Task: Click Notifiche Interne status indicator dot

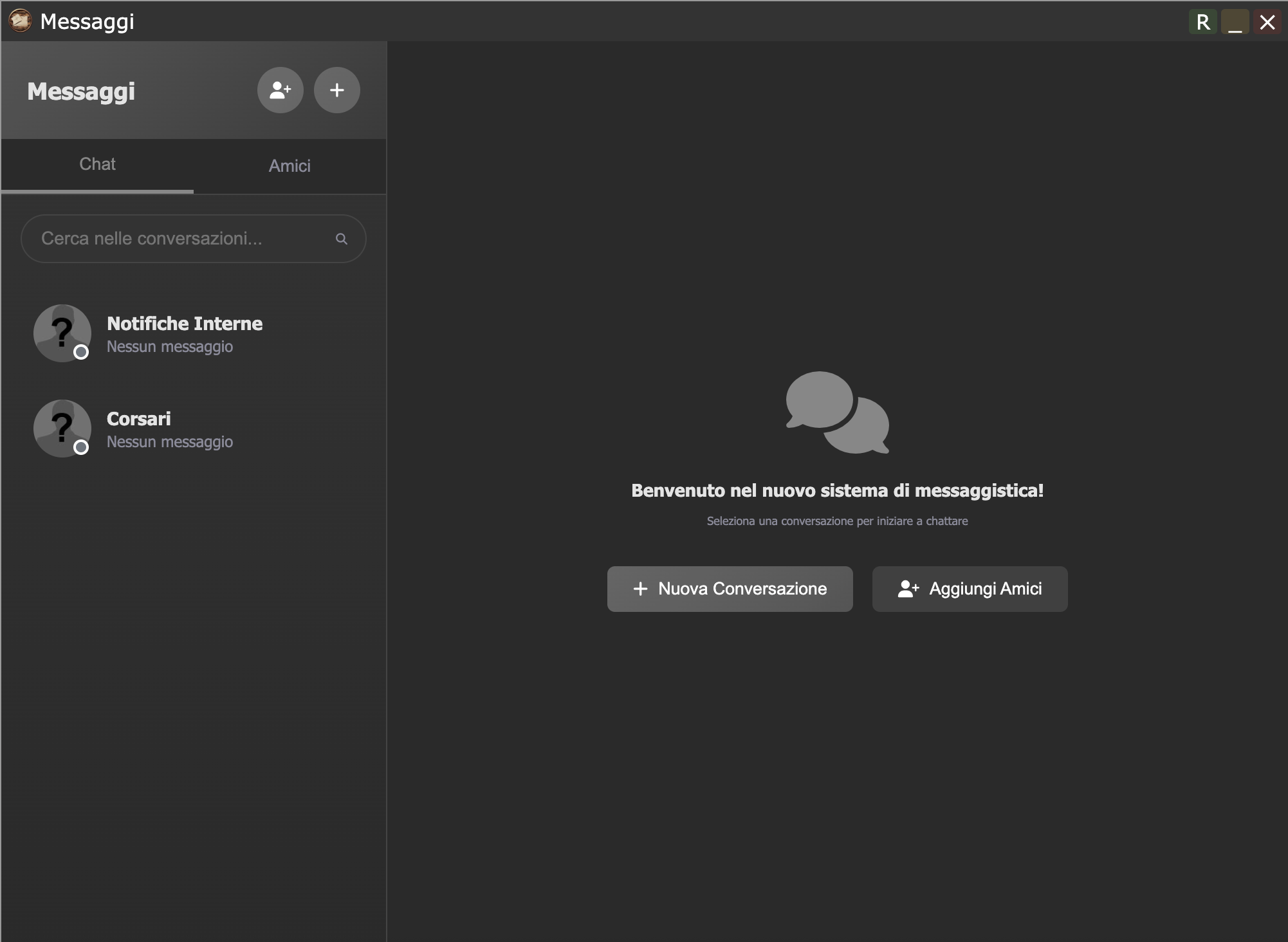Action: click(x=81, y=352)
